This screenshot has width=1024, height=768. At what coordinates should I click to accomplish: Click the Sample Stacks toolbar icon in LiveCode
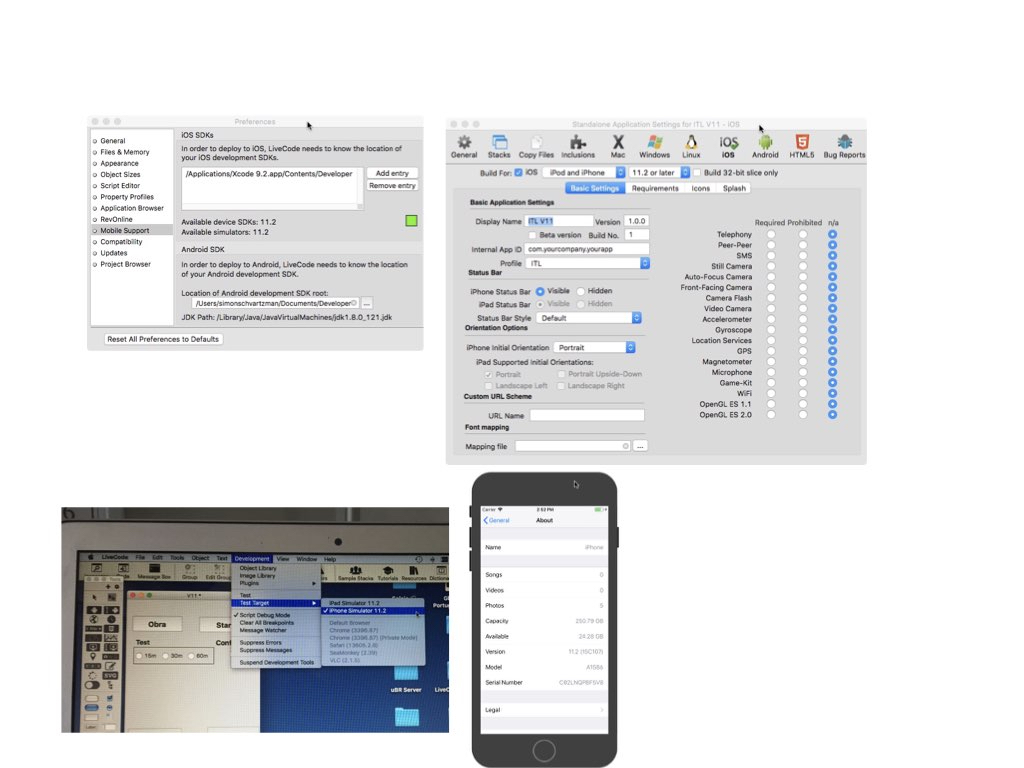pos(356,573)
